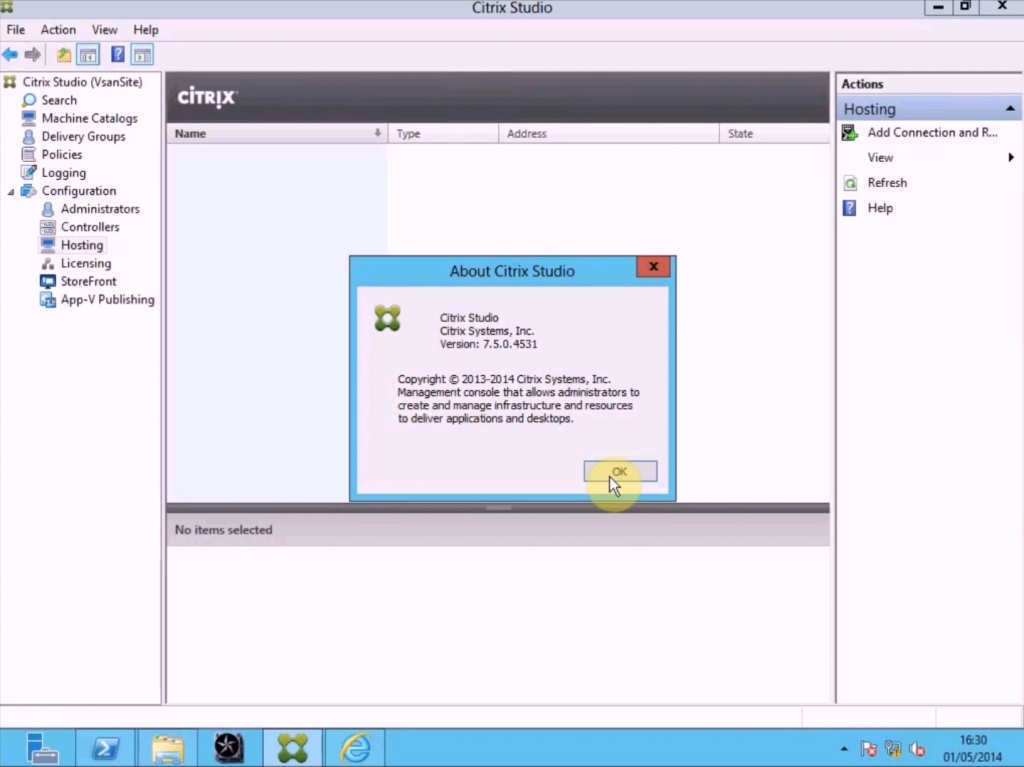
Task: Expand the View submenu arrow
Action: (x=1011, y=158)
